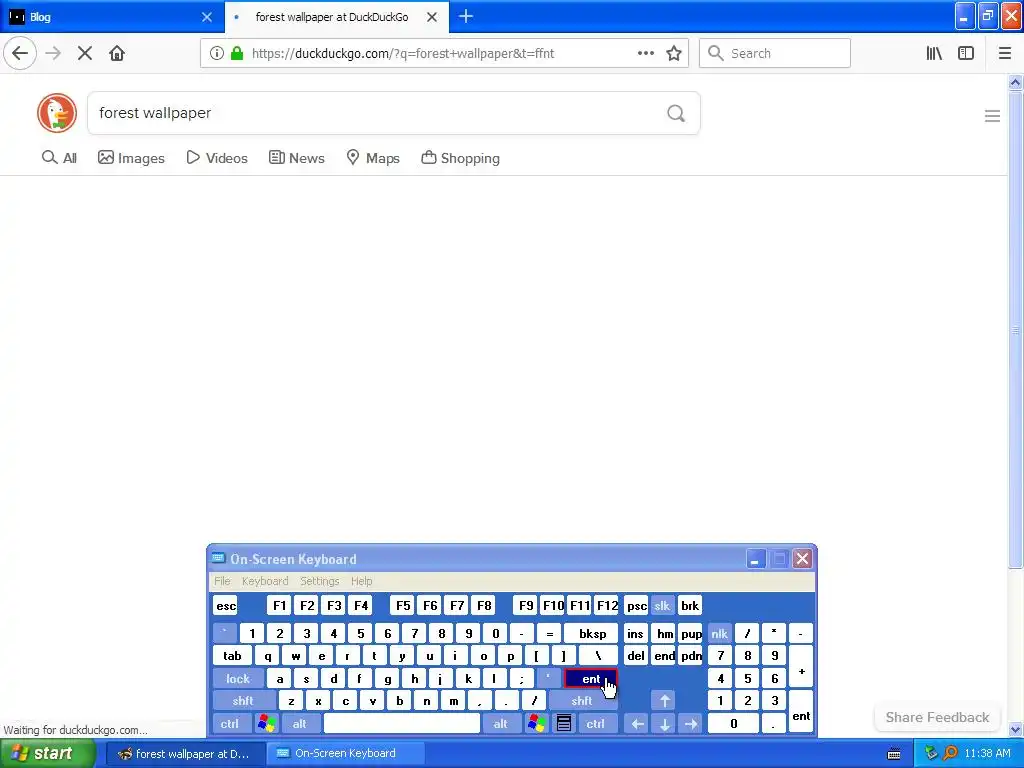Viewport: 1024px width, 768px height.
Task: Open Help menu in On-Screen Keyboard
Action: pyautogui.click(x=361, y=581)
